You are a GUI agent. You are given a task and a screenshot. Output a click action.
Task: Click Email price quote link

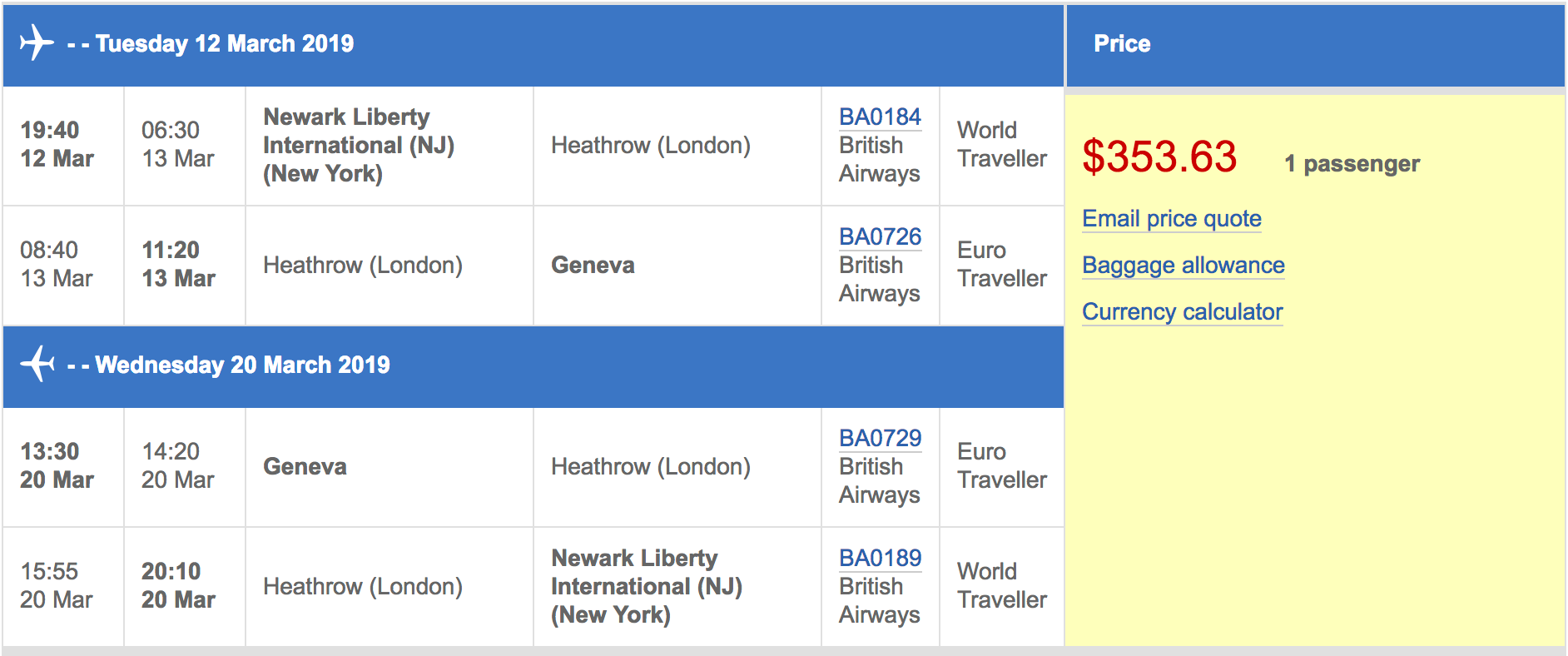tap(1171, 219)
